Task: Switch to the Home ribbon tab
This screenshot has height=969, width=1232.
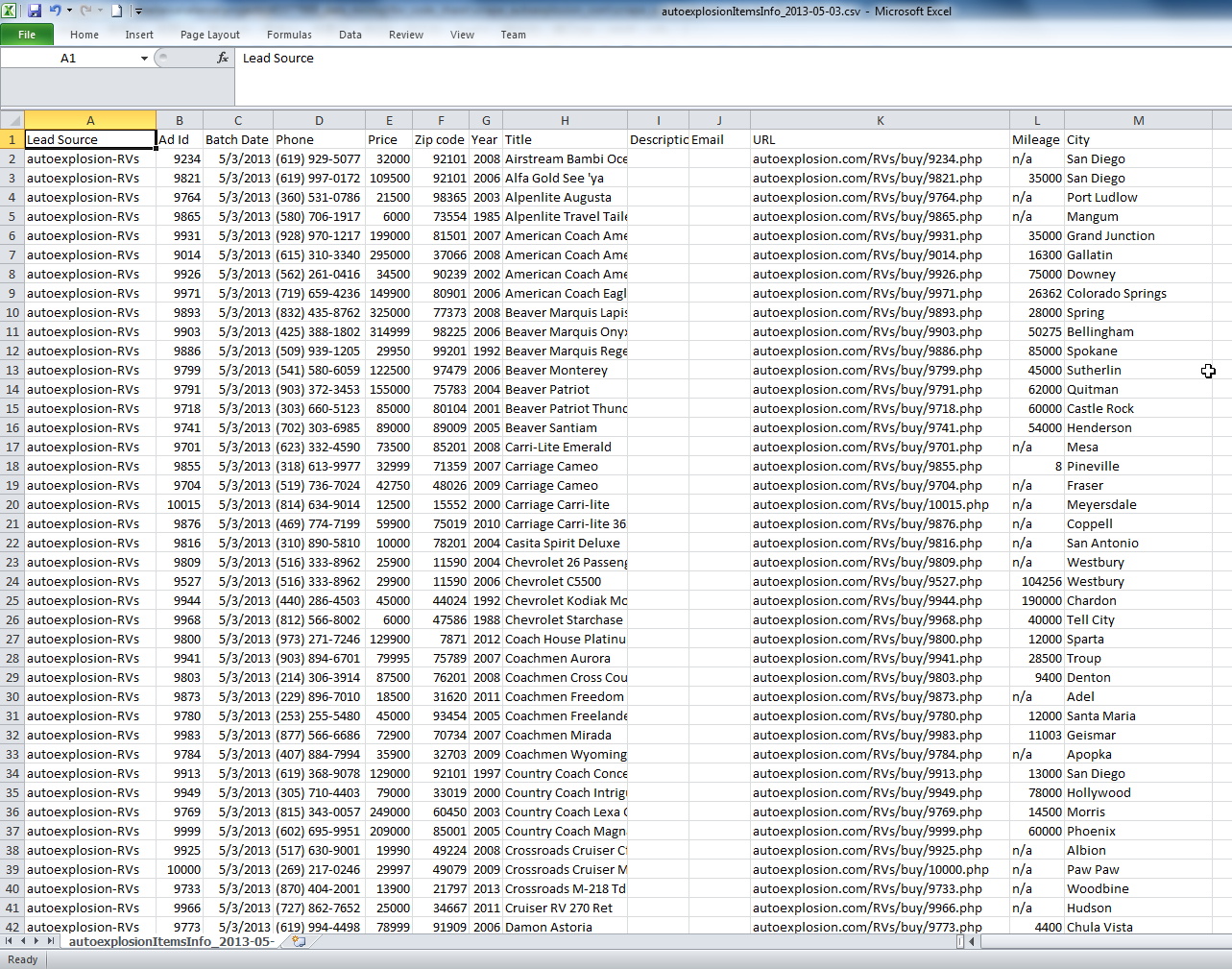Action: click(x=85, y=35)
